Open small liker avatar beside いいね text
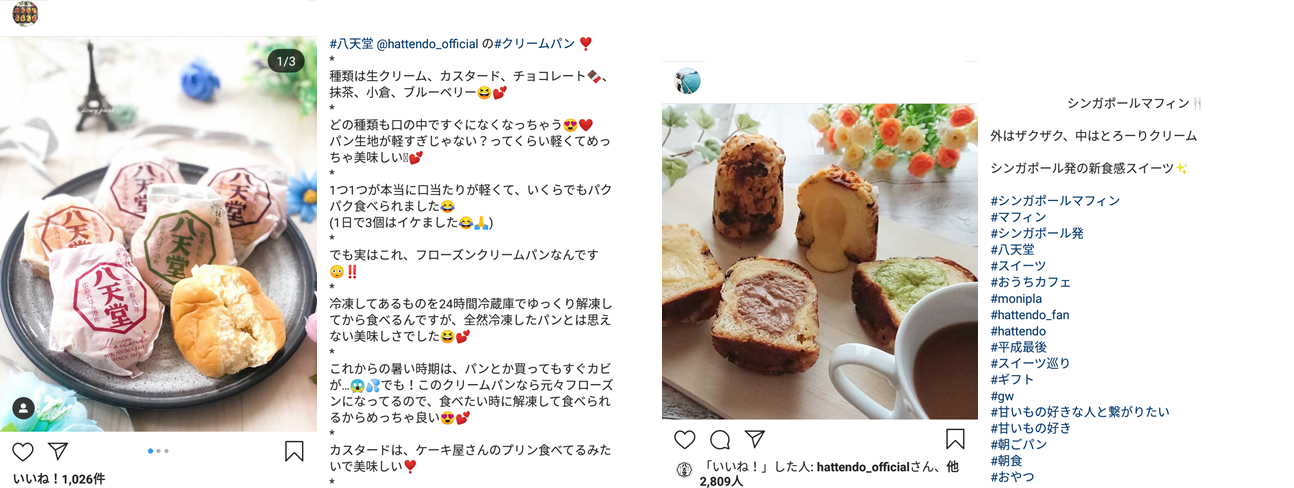Image resolution: width=1294 pixels, height=488 pixels. [x=685, y=469]
